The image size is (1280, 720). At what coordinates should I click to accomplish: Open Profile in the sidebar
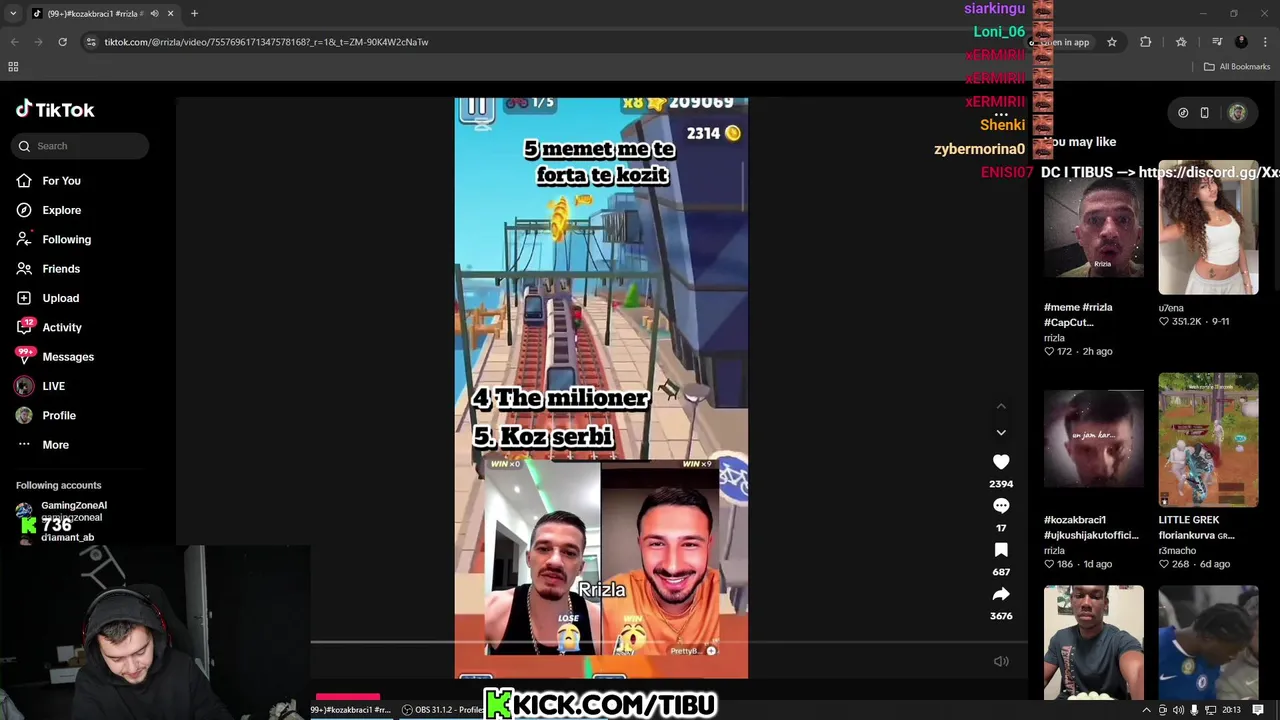click(x=47, y=415)
